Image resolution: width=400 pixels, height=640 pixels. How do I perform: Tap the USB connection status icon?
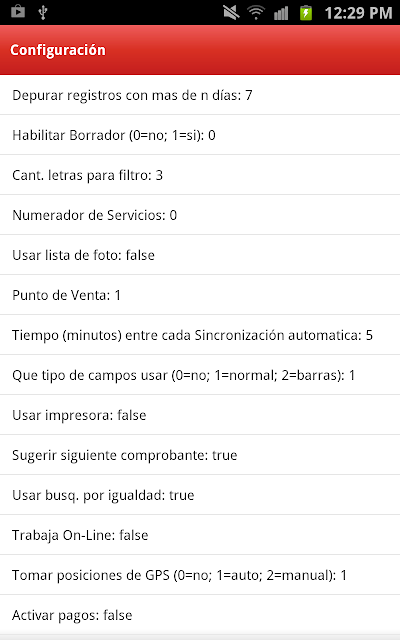click(x=42, y=12)
